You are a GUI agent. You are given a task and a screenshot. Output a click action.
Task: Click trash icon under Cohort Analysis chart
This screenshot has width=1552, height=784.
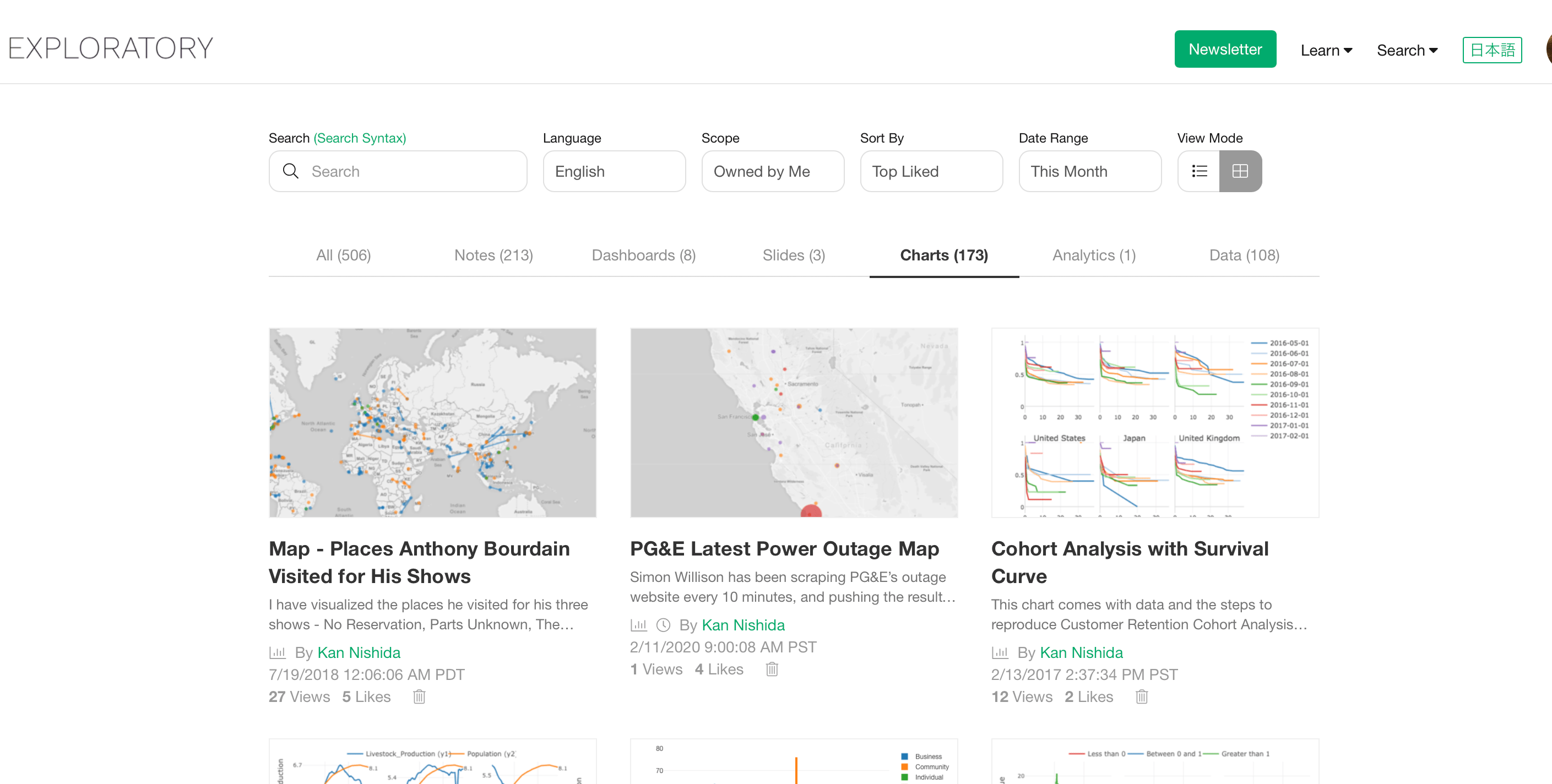pos(1142,696)
